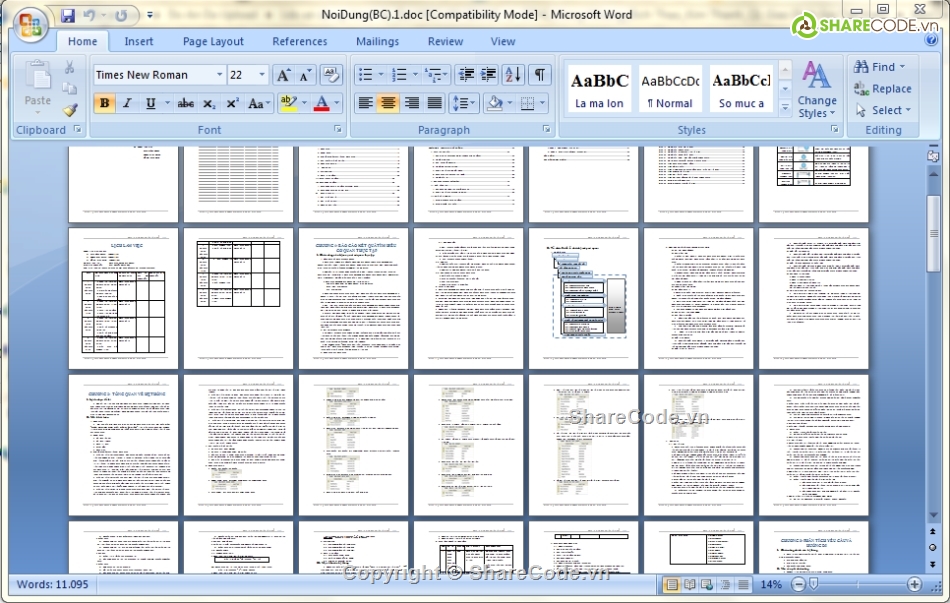Open the Office Button menu
The width and height of the screenshot is (950, 603).
pos(31,25)
